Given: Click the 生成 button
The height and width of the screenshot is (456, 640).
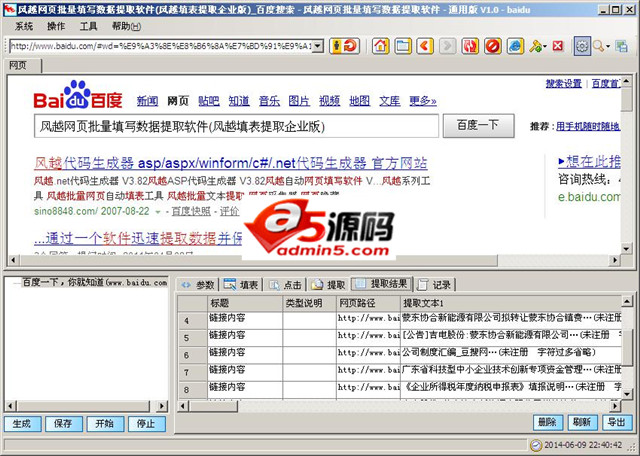Looking at the screenshot, I should pos(22,424).
